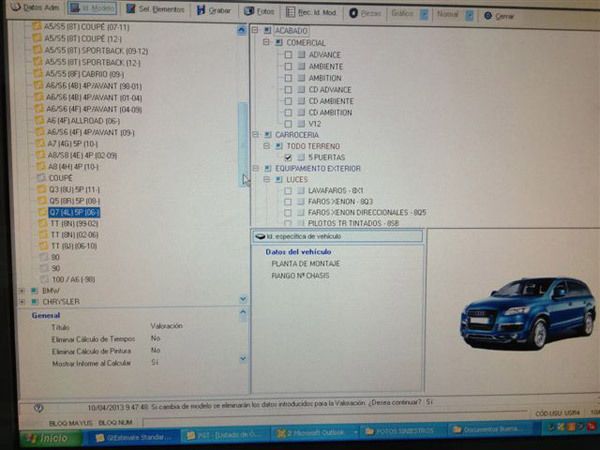Switch to Microsoft Outlook taskbar item
This screenshot has width=600, height=450.
point(317,433)
